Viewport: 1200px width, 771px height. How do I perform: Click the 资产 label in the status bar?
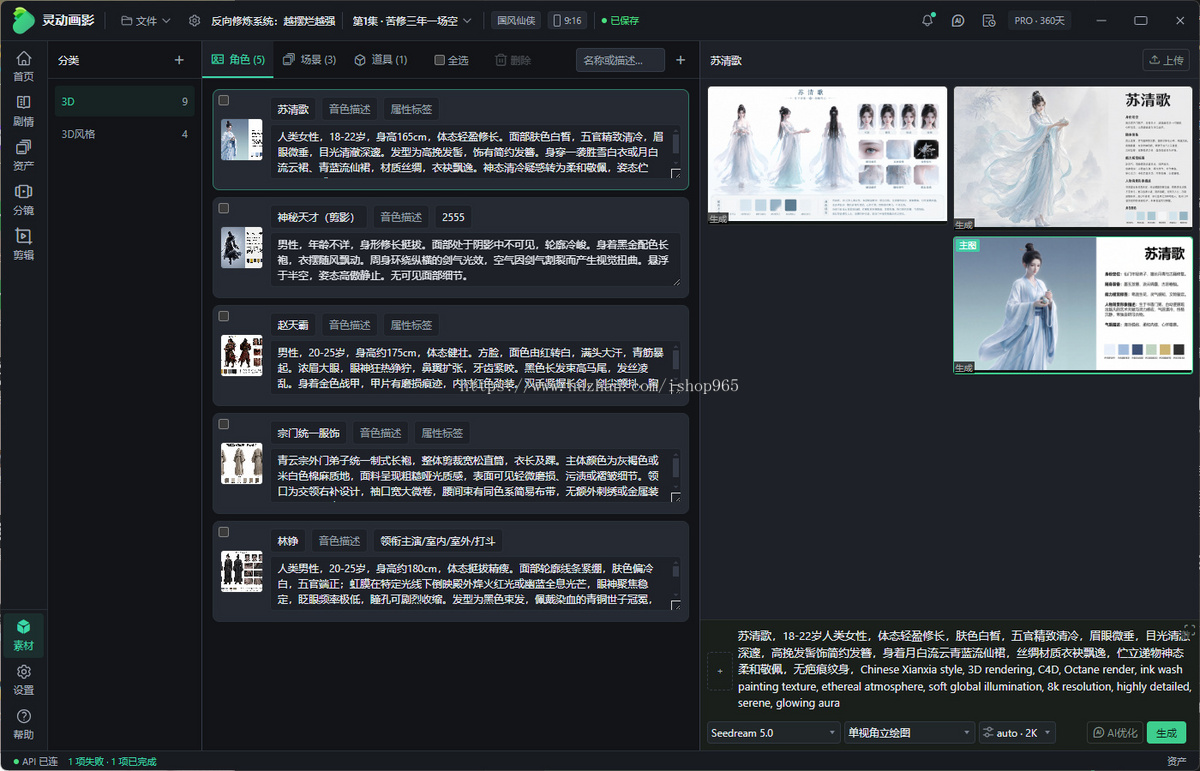tap(1176, 762)
